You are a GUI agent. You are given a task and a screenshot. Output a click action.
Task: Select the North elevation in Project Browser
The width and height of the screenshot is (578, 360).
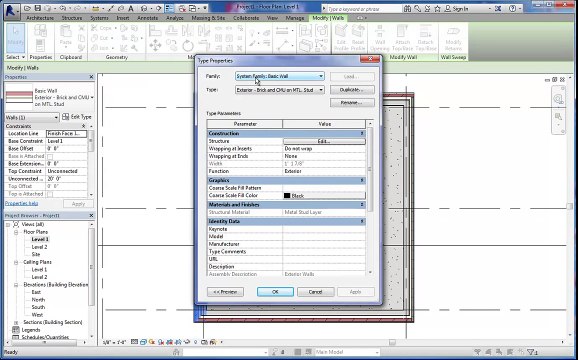[38, 300]
